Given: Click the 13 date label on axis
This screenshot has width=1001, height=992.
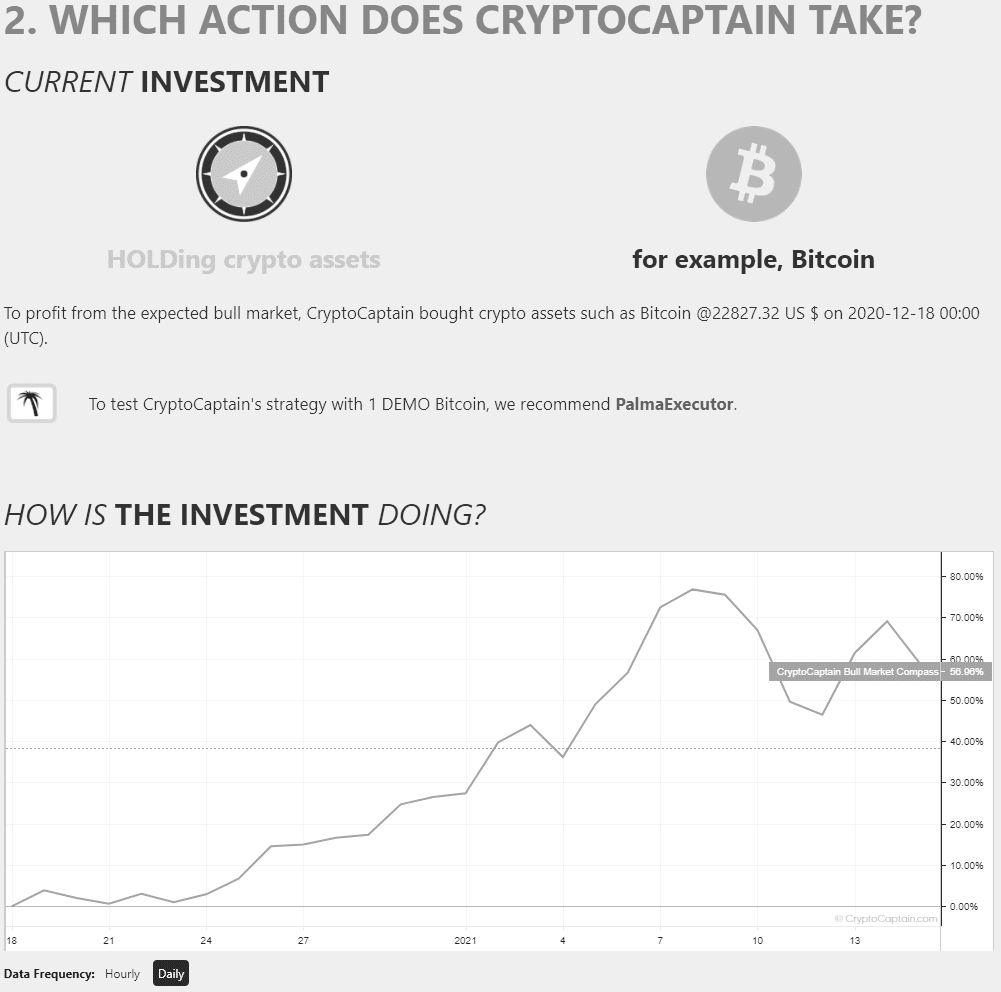Looking at the screenshot, I should [855, 940].
